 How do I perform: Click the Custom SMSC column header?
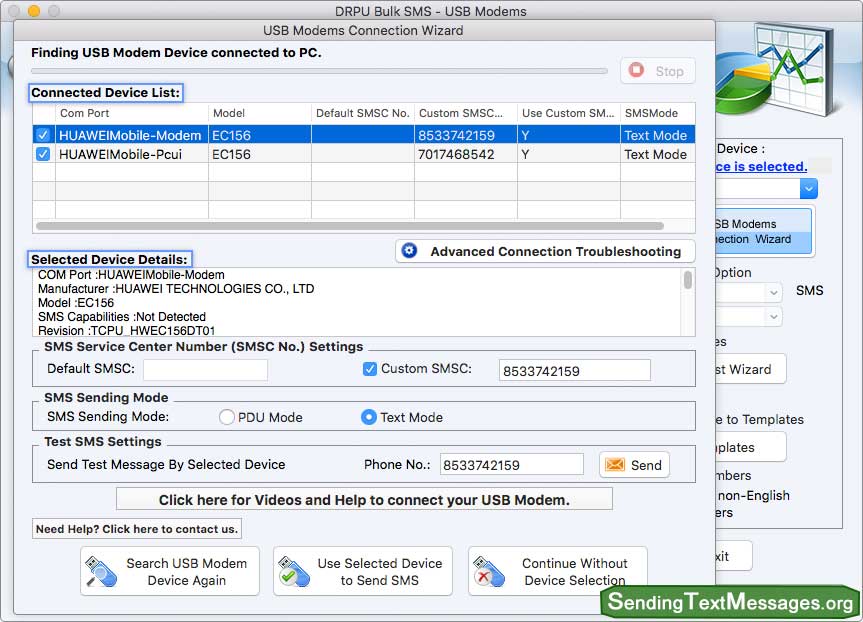(x=466, y=113)
